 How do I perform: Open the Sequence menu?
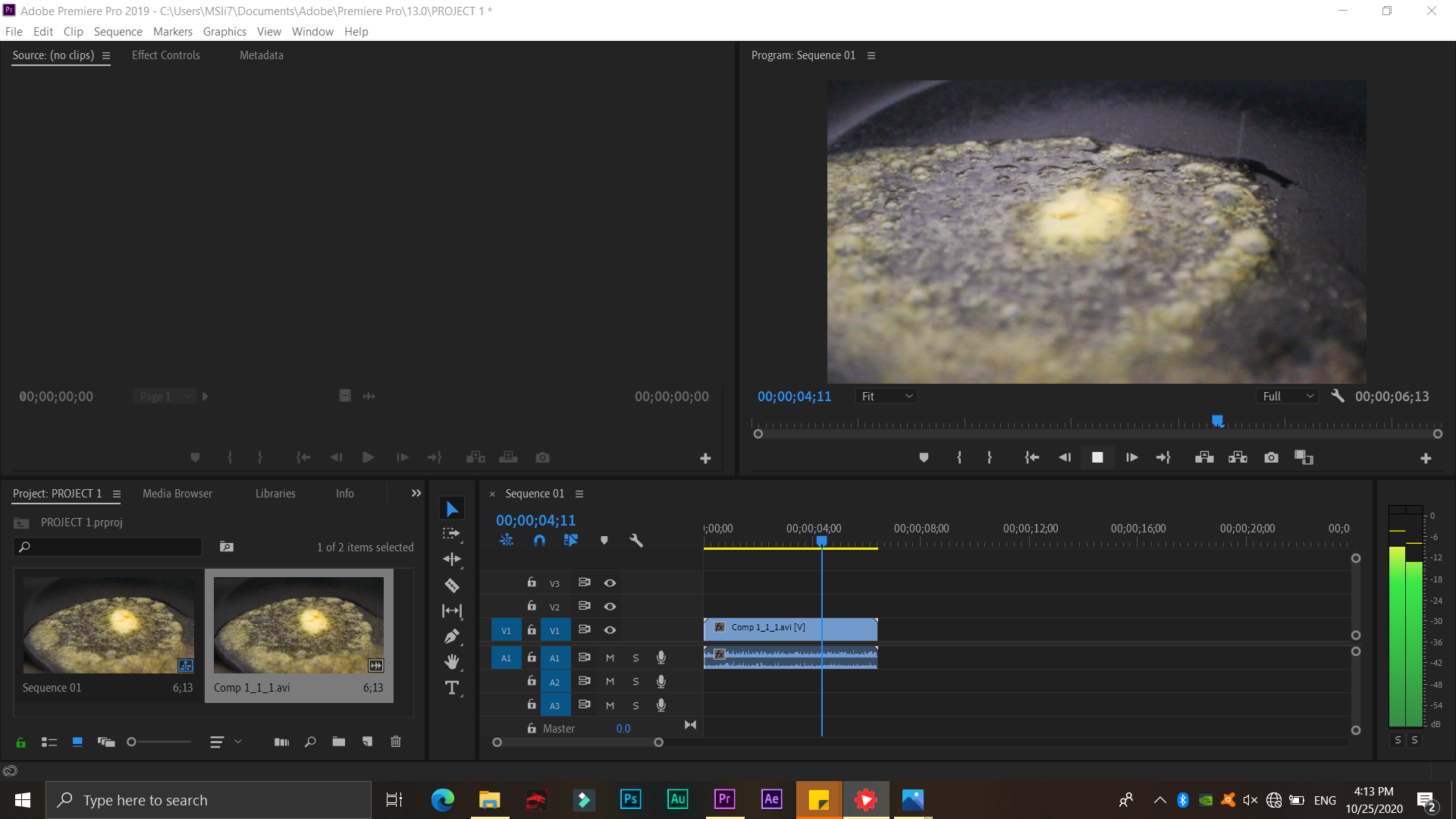[118, 32]
